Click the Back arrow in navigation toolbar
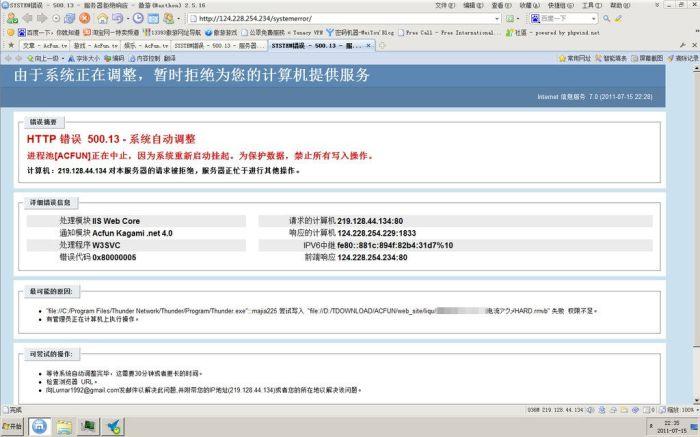Image resolution: width=700 pixels, height=437 pixels. point(28,18)
